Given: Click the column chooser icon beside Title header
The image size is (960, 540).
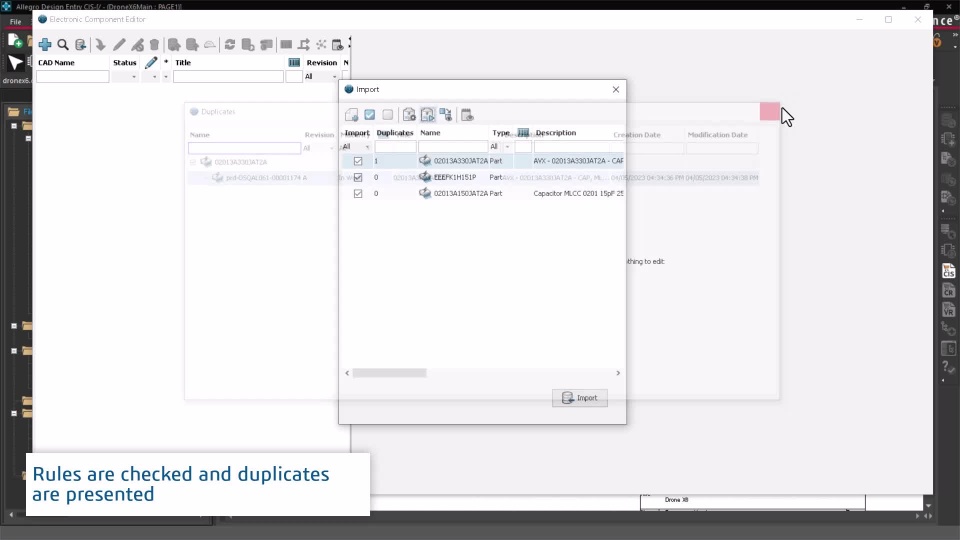Looking at the screenshot, I should pos(294,62).
